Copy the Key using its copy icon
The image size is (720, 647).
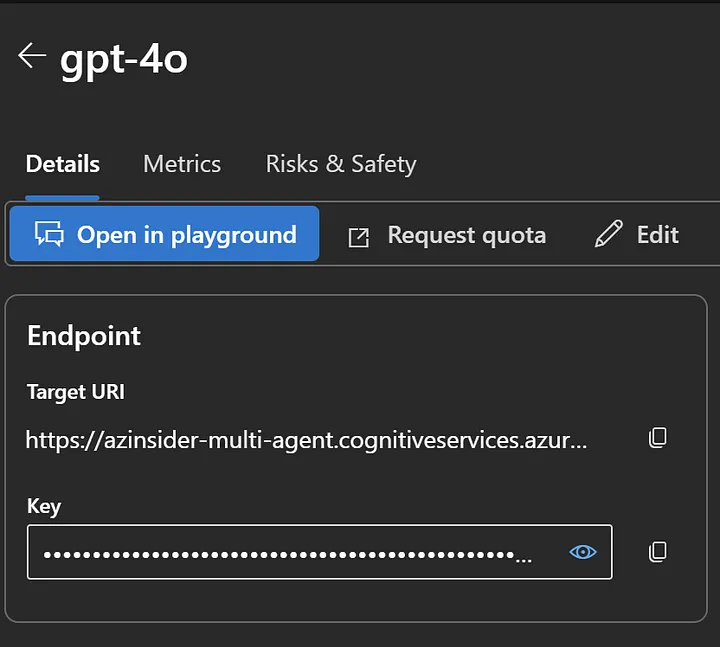657,551
